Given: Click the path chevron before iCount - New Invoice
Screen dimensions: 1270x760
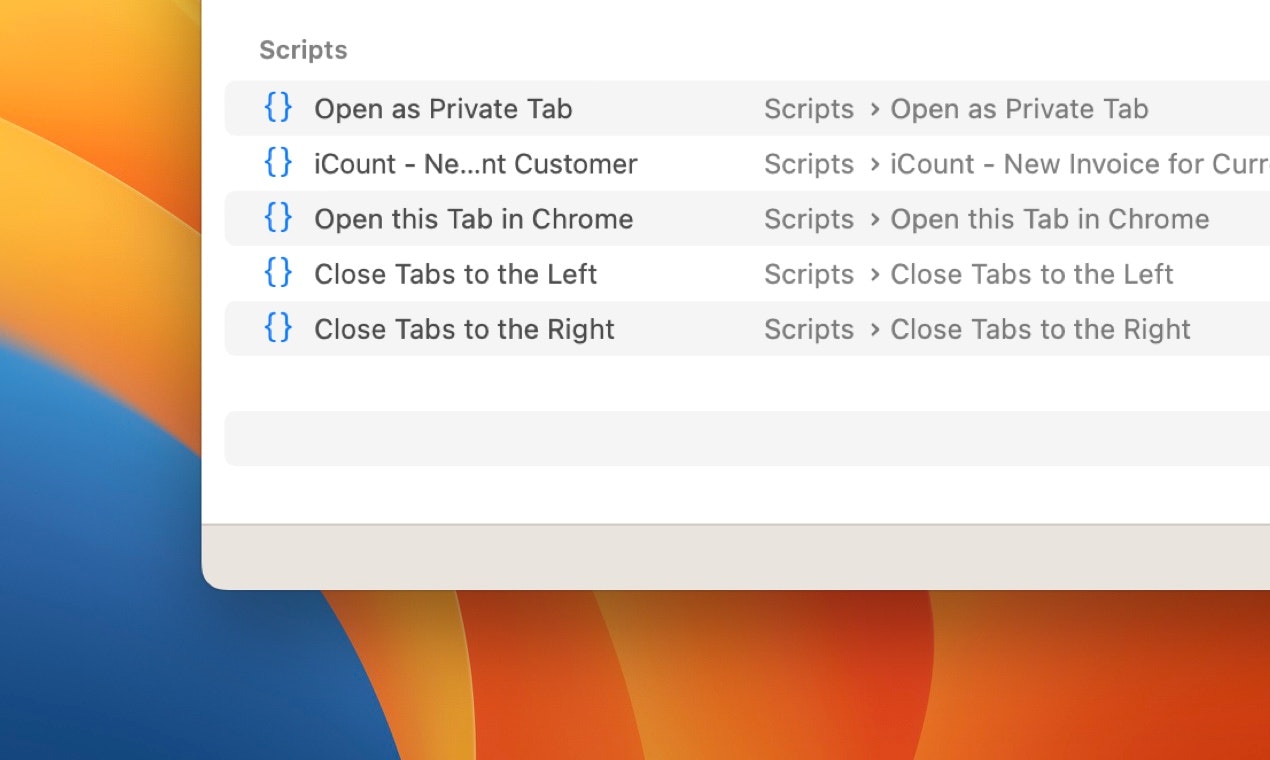Looking at the screenshot, I should 875,163.
